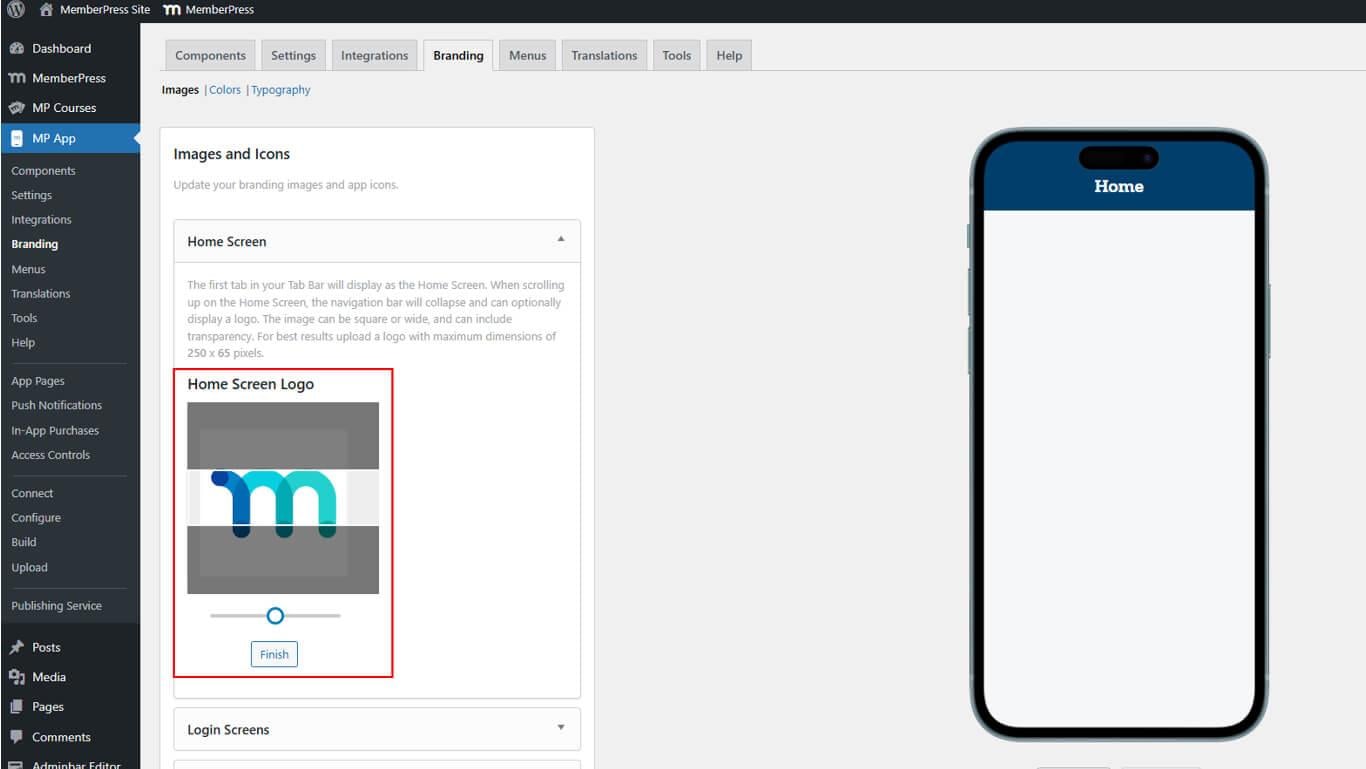This screenshot has width=1366, height=769.
Task: Switch to the Components tab
Action: pyautogui.click(x=210, y=56)
